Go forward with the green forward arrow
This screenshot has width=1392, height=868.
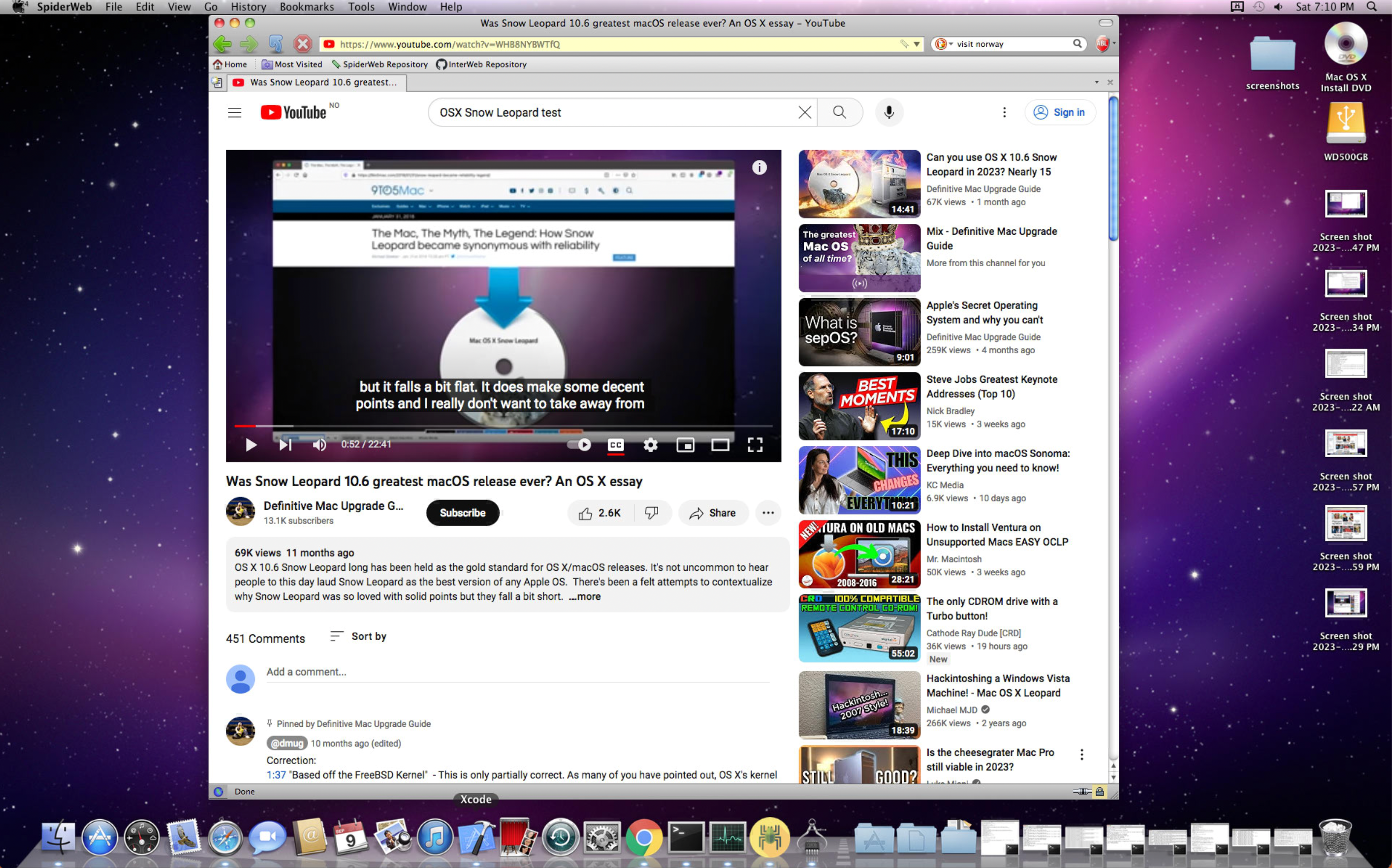tap(249, 44)
